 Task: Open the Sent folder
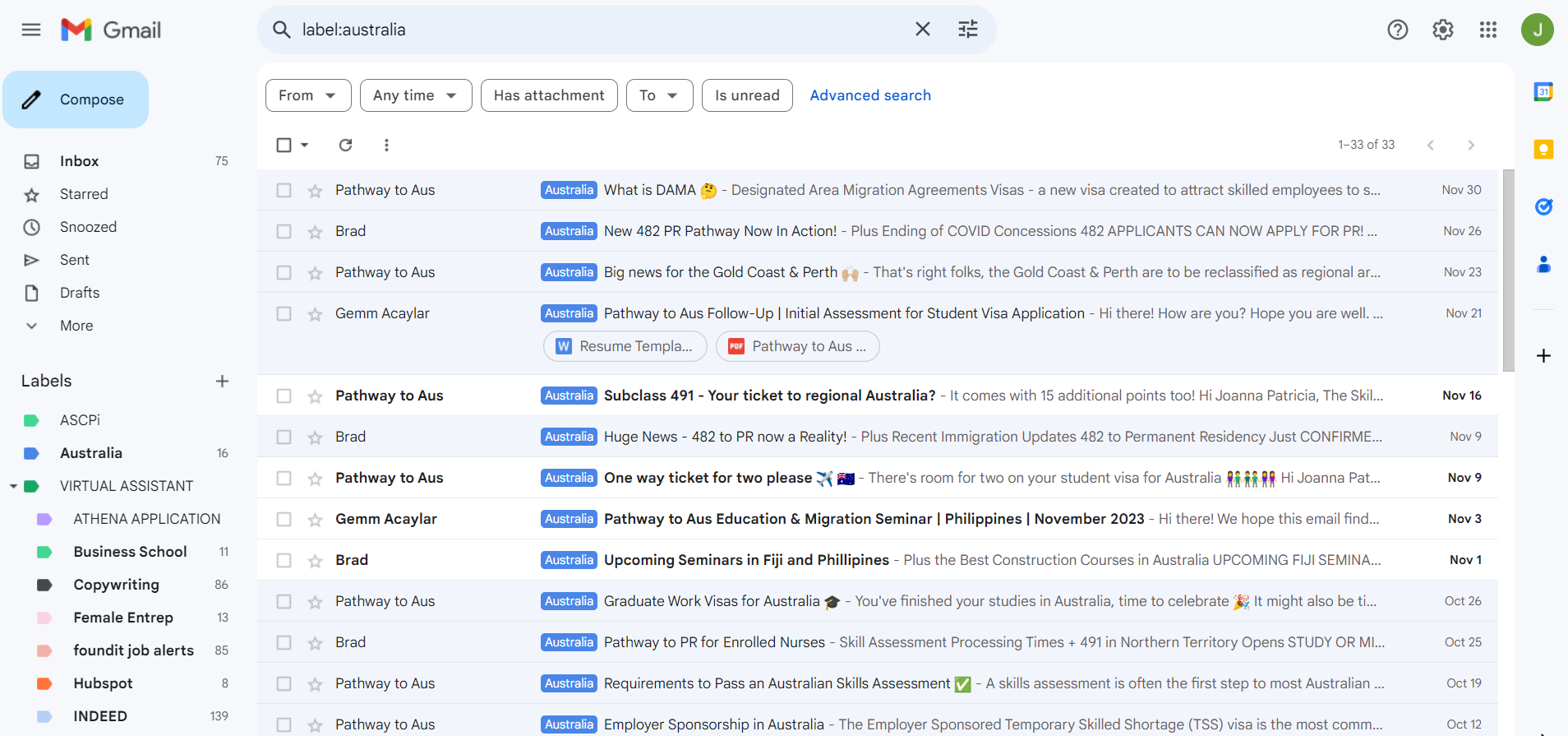click(x=75, y=260)
